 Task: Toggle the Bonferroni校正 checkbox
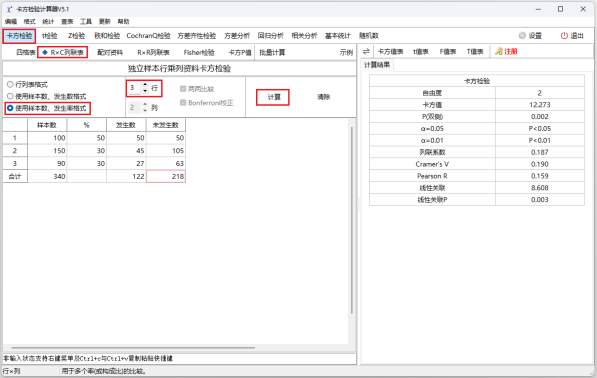[x=183, y=103]
